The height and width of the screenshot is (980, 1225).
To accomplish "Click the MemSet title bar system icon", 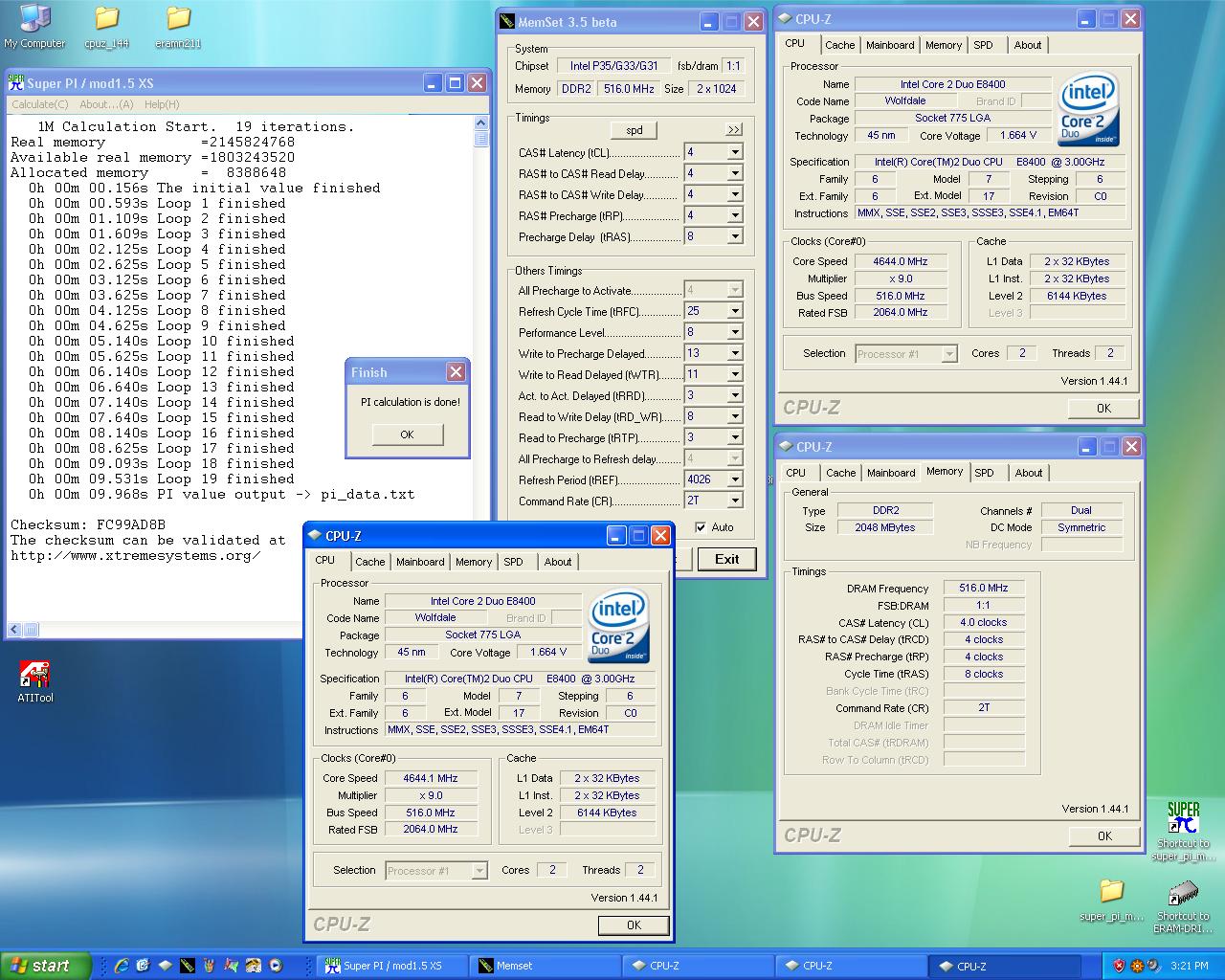I will [507, 22].
